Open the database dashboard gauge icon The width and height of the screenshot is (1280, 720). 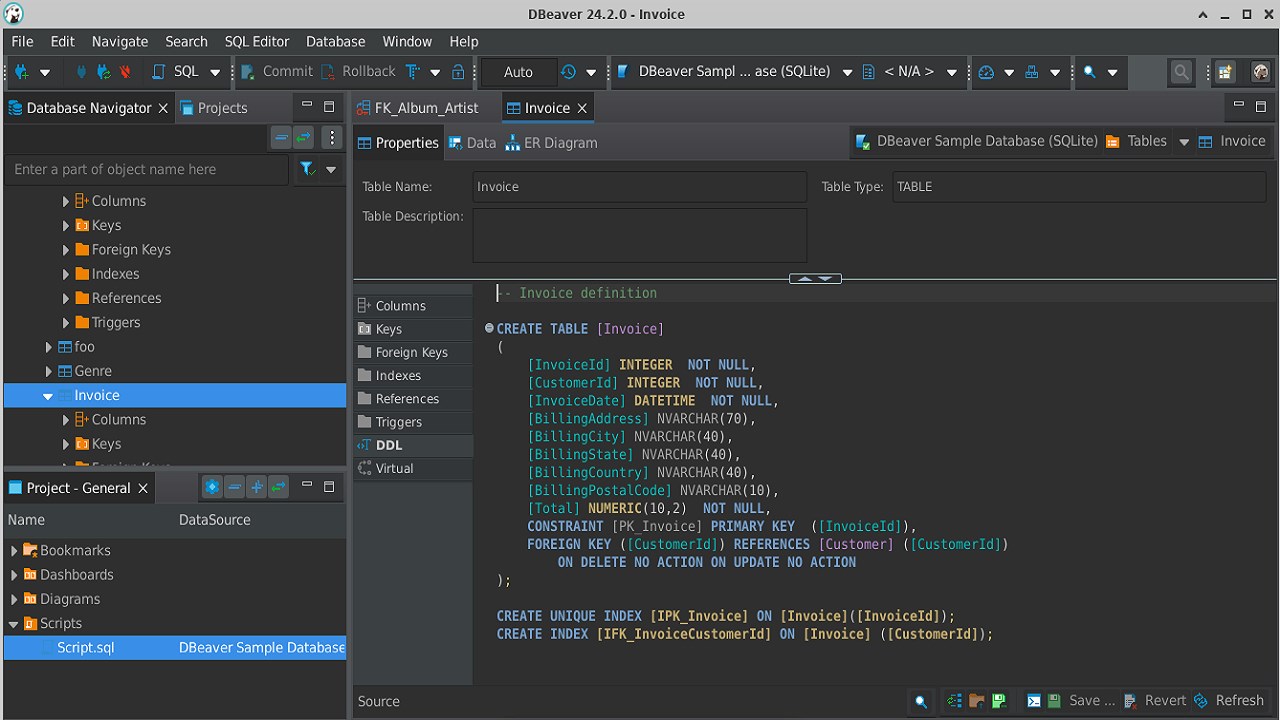tap(986, 72)
